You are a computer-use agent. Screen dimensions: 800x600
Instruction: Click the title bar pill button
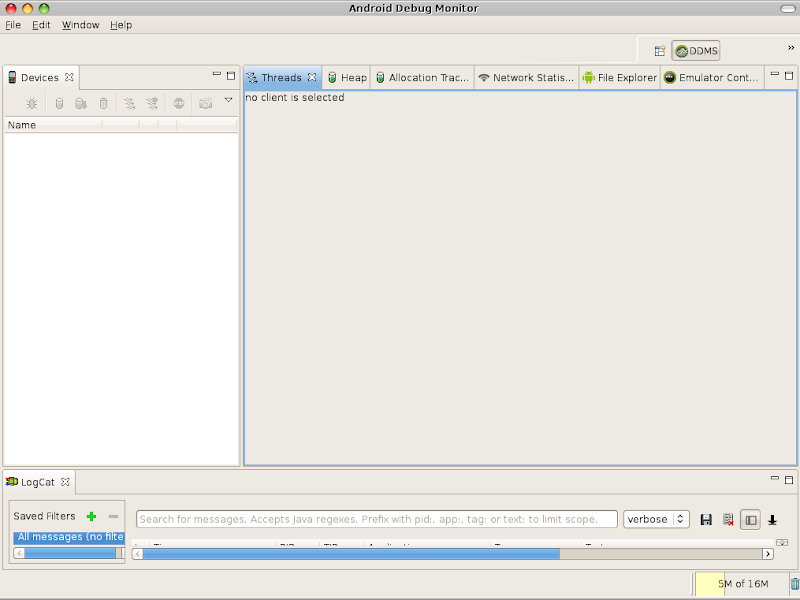(787, 8)
